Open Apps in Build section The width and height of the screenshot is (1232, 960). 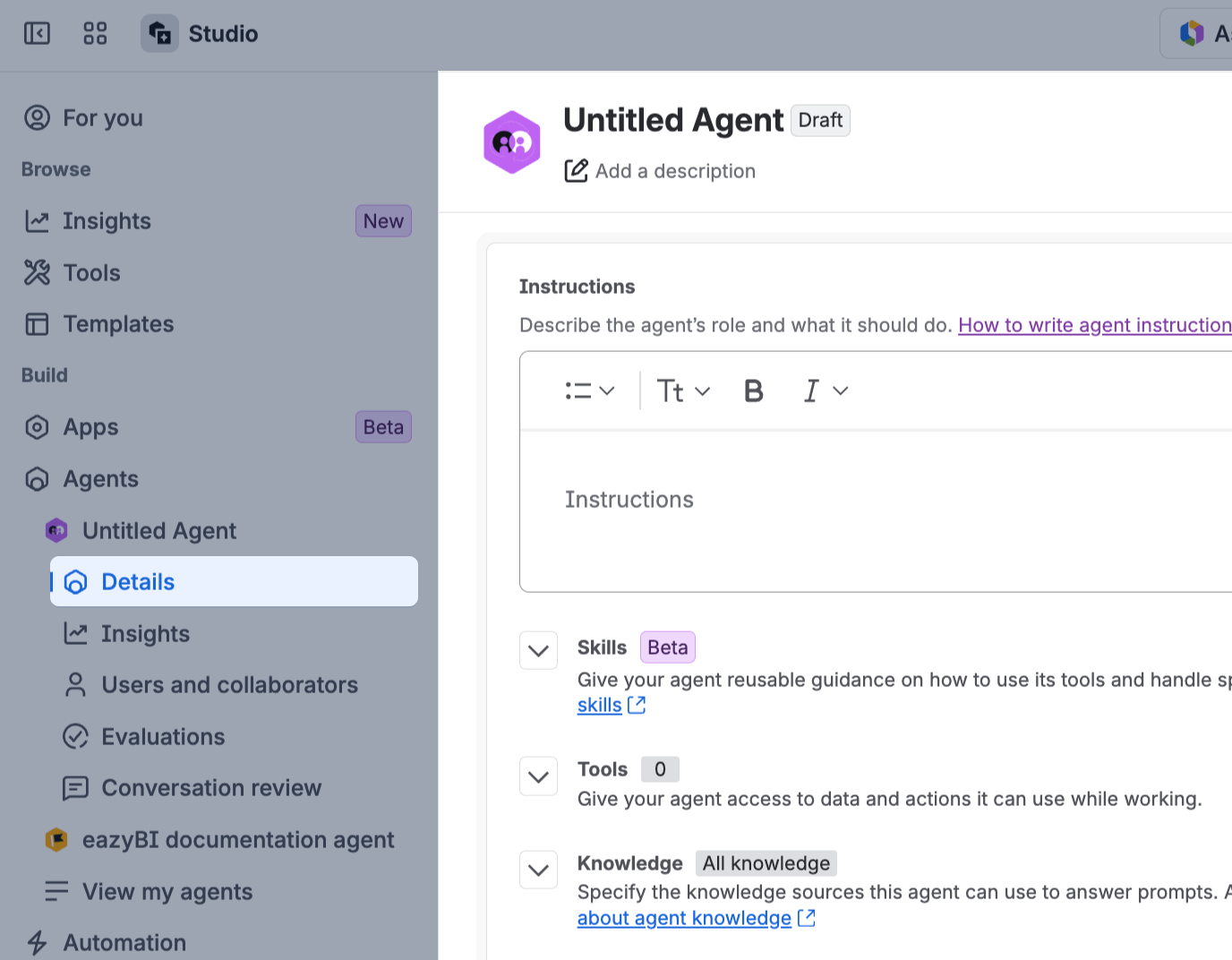point(218,427)
